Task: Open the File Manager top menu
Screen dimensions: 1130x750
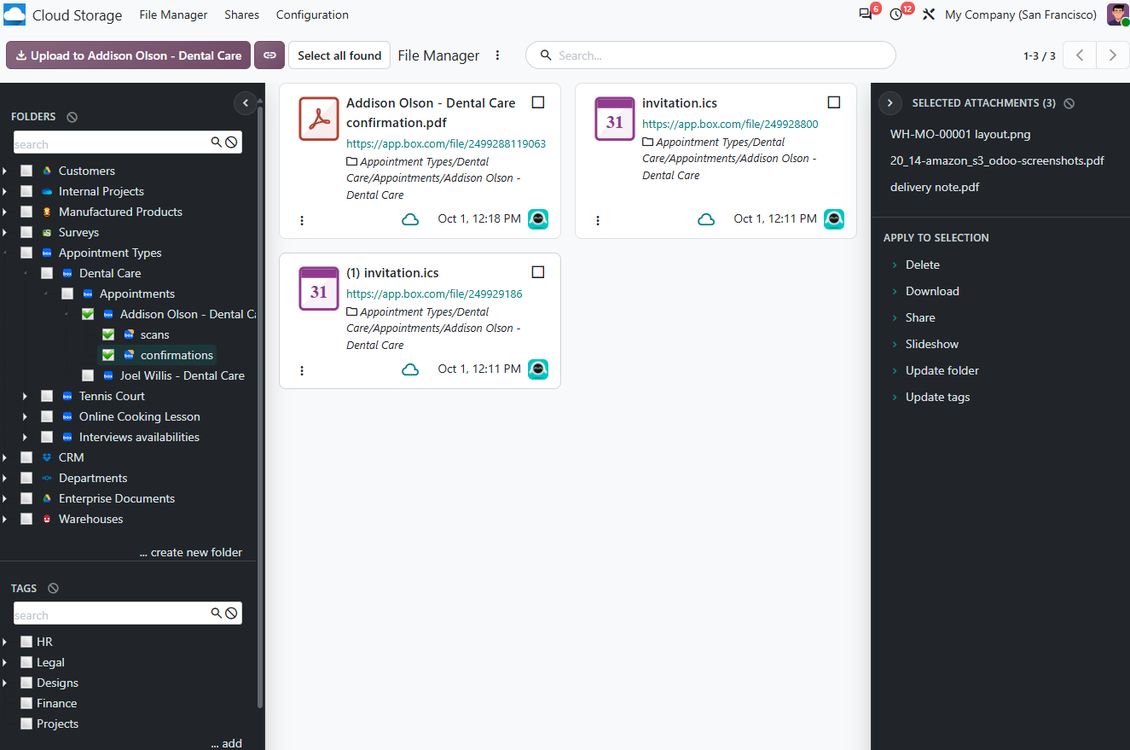Action: (x=173, y=14)
